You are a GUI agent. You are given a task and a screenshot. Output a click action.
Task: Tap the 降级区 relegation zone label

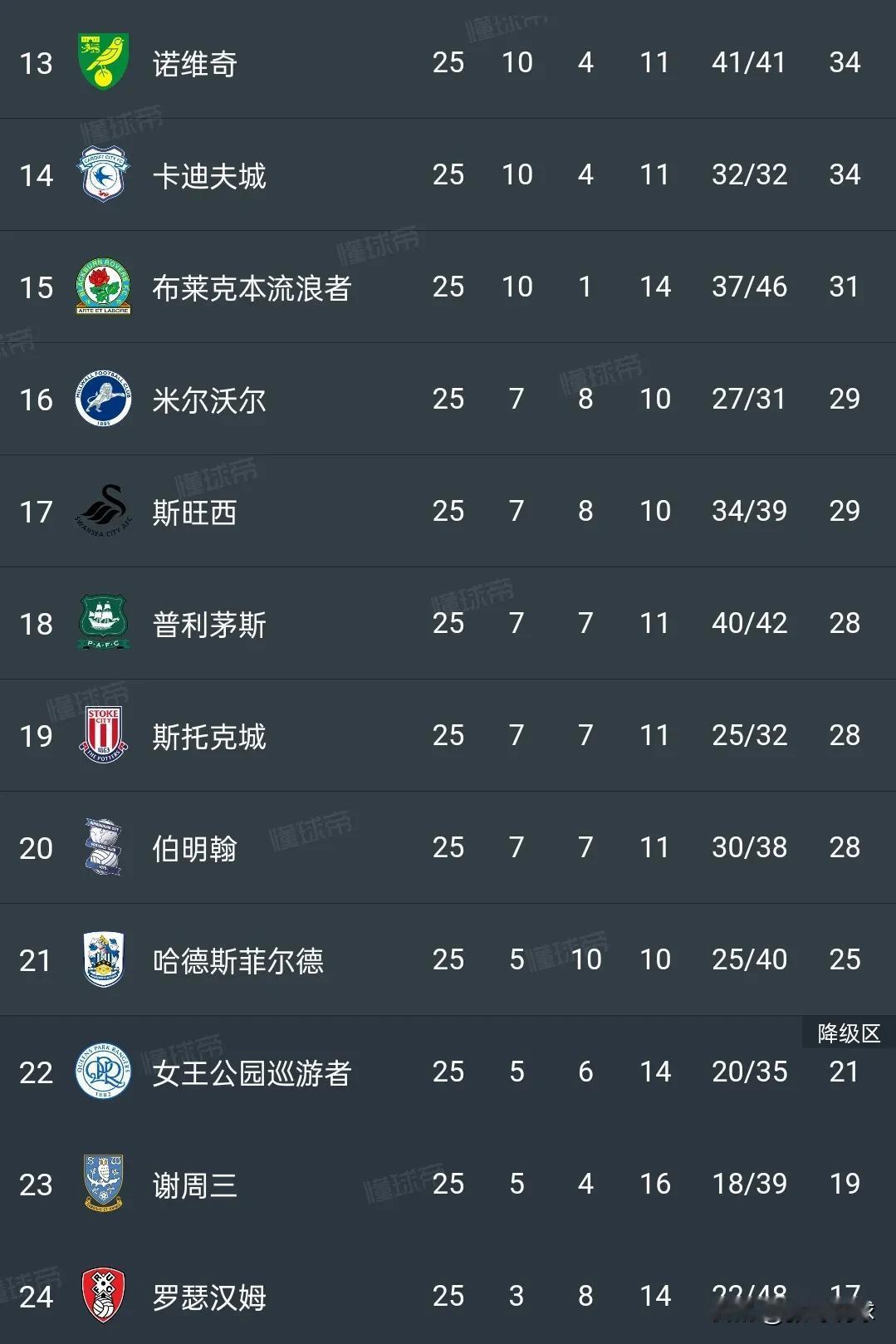click(x=849, y=1033)
